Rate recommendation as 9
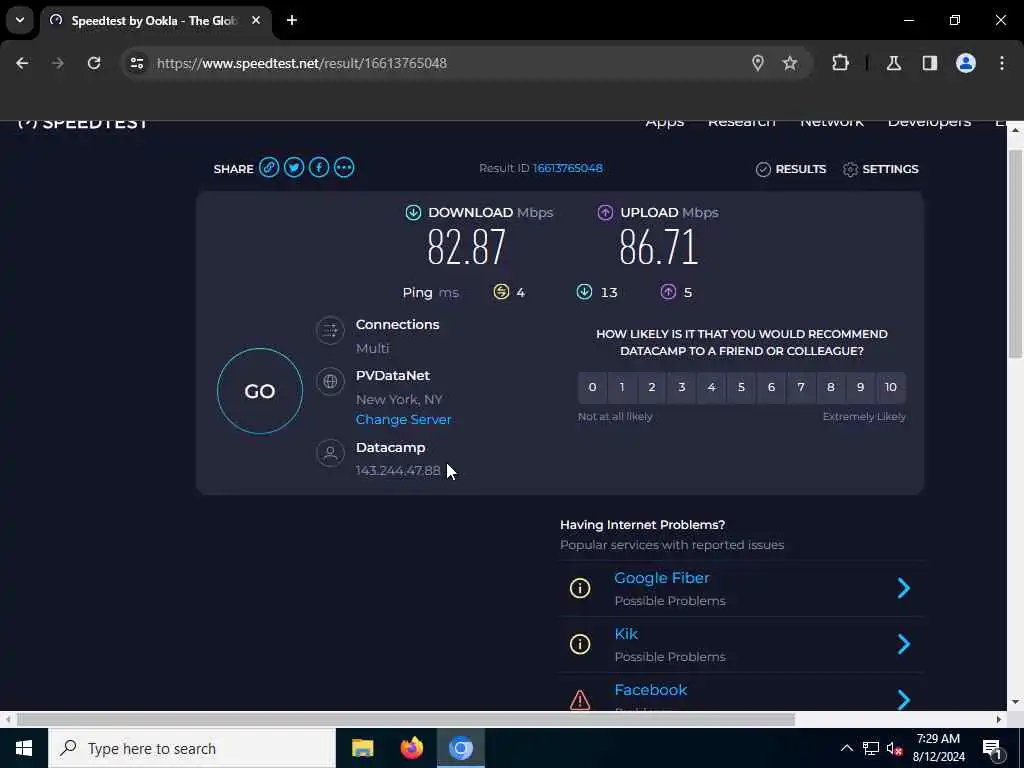Viewport: 1024px width, 768px height. click(861, 387)
